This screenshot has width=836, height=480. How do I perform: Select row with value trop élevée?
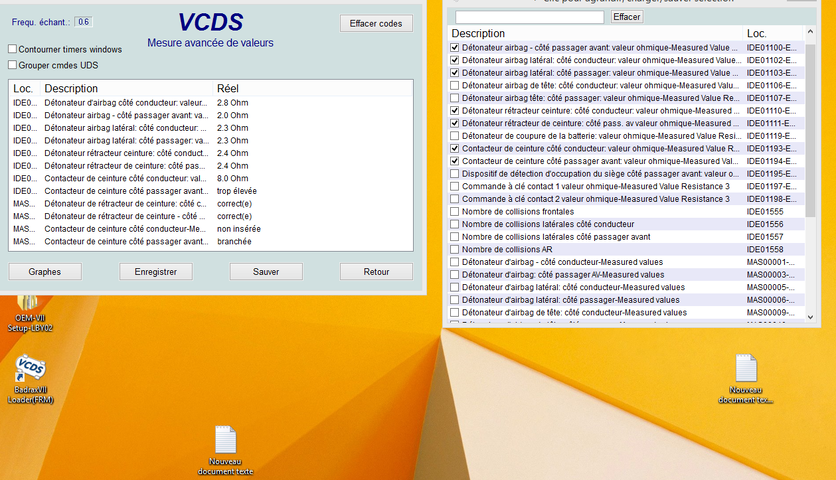point(211,191)
